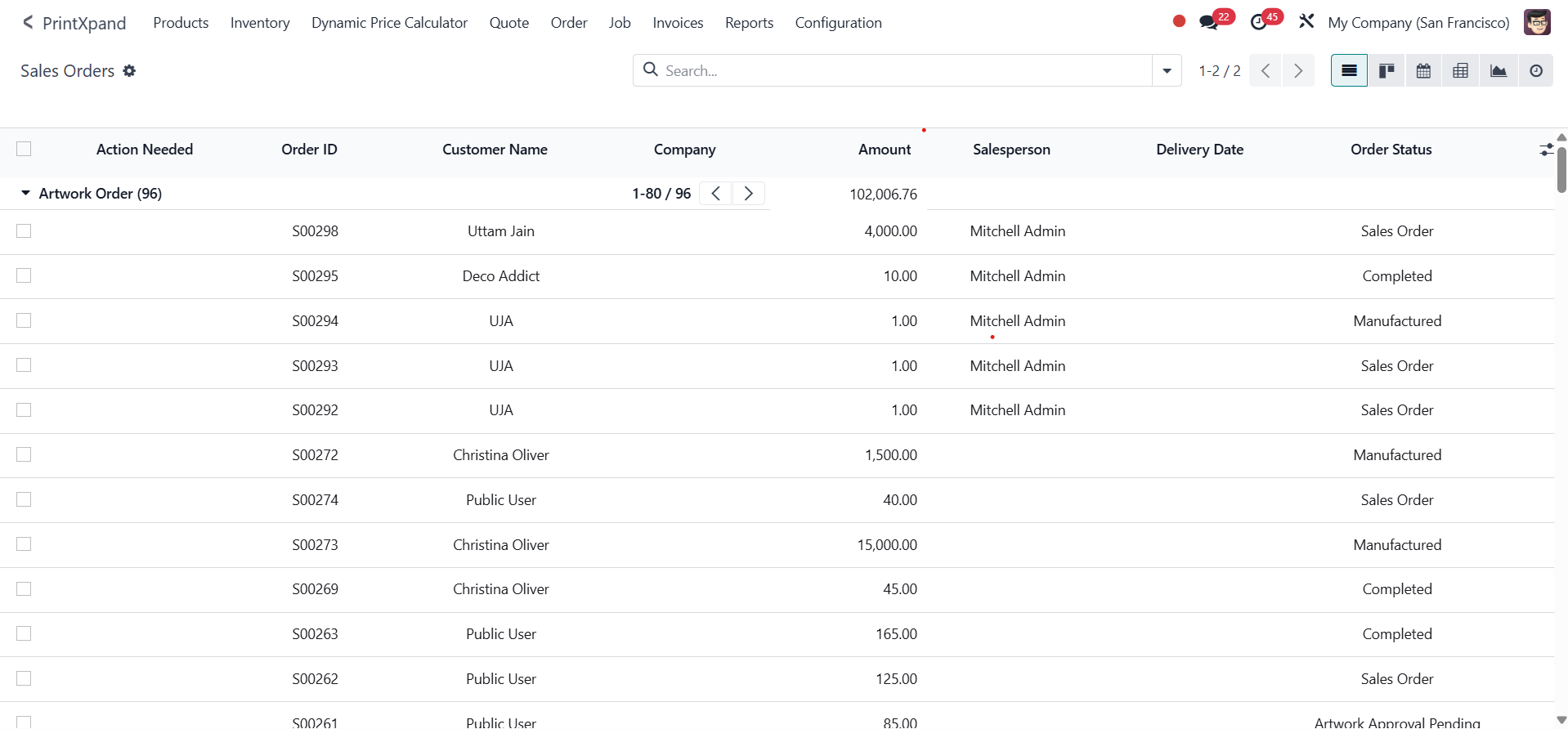Image resolution: width=1568 pixels, height=729 pixels.
Task: Open the company switcher My Company (San Francisco)
Action: click(1418, 23)
